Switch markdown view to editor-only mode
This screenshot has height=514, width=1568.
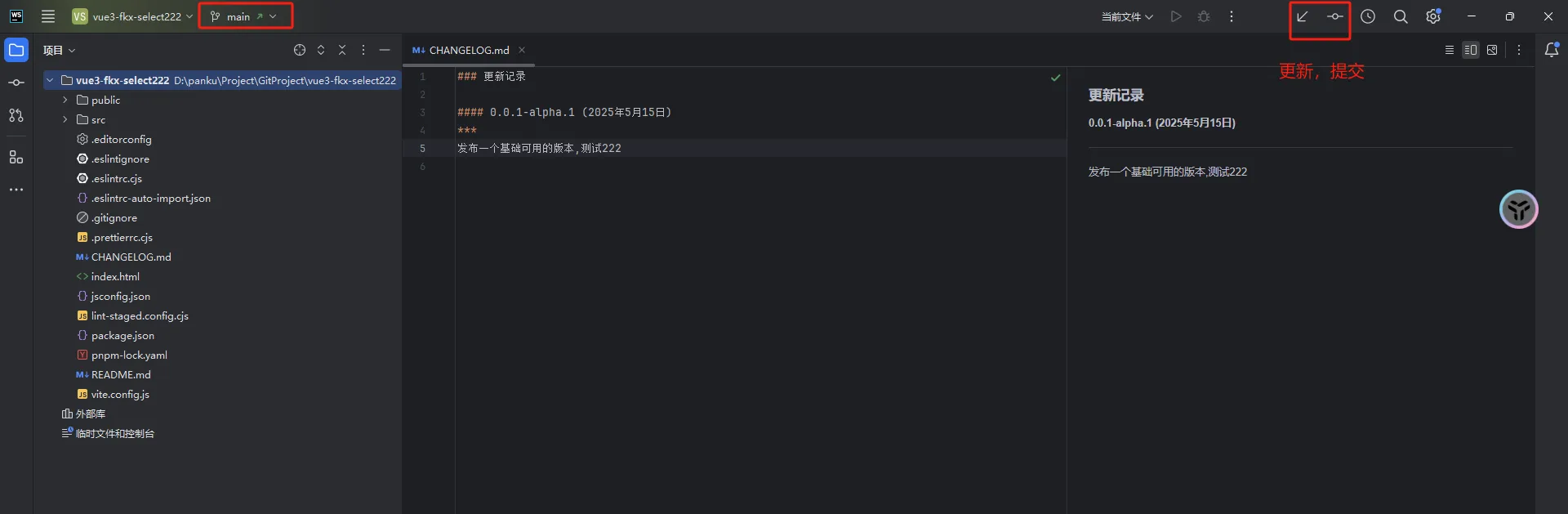(x=1450, y=50)
